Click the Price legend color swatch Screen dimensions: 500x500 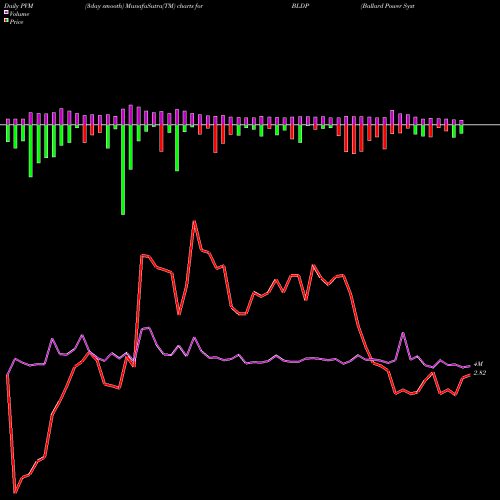[x=6, y=21]
